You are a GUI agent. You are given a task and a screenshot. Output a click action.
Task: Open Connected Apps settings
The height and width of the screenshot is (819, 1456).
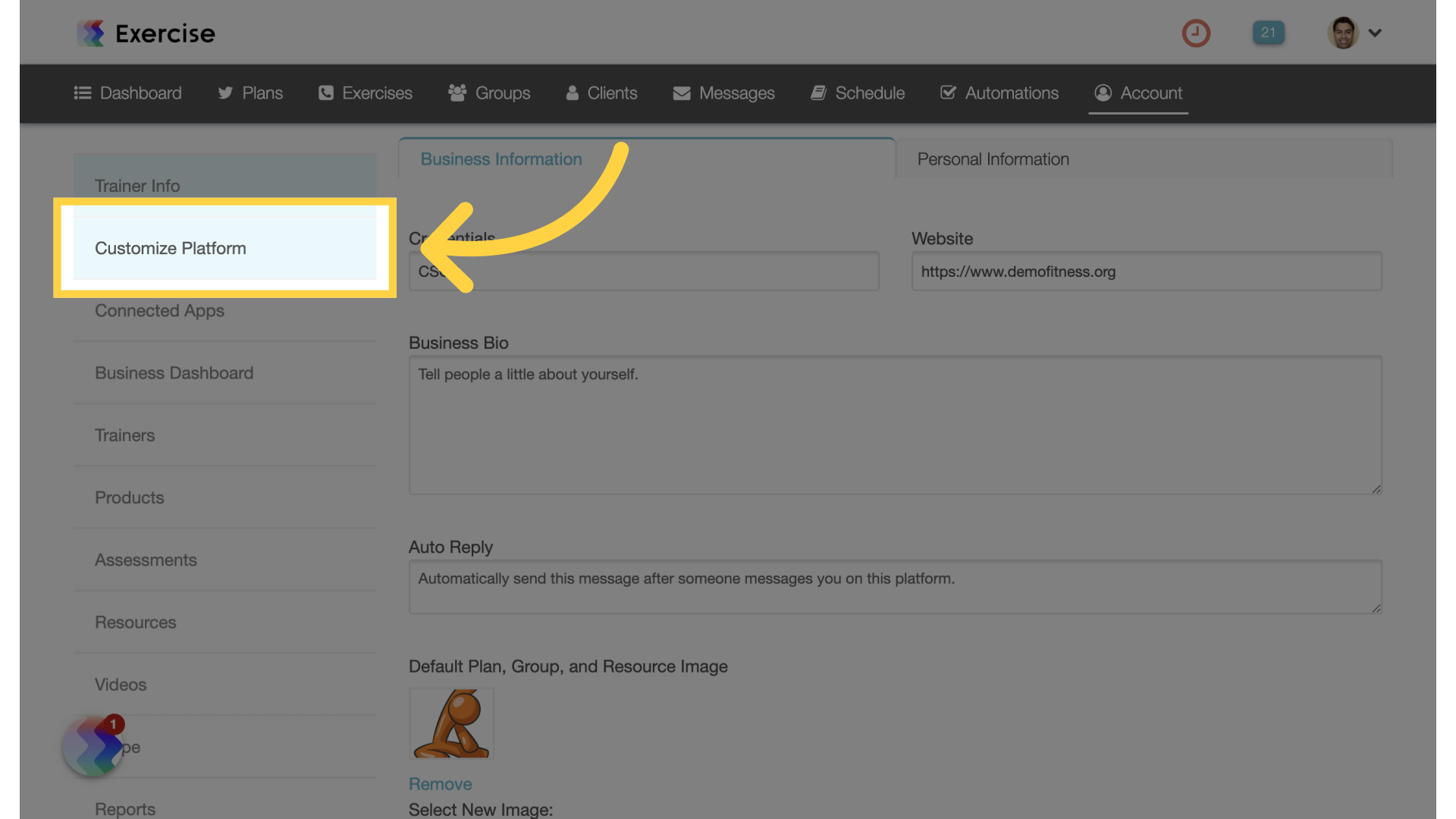pos(159,310)
